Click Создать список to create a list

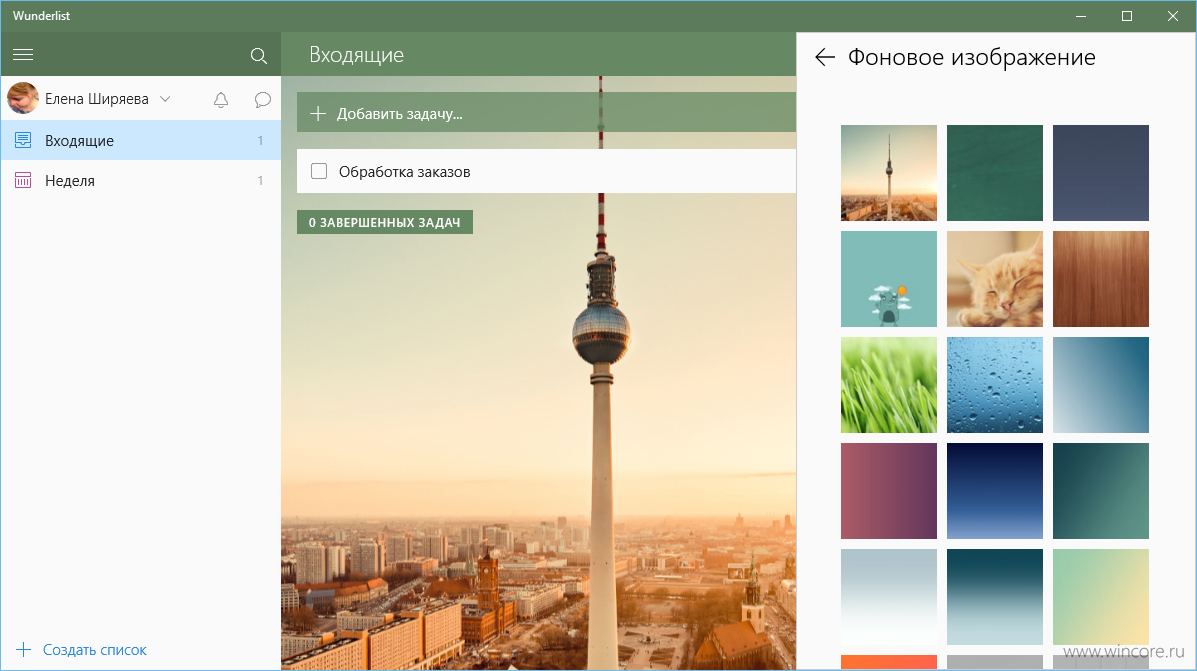click(x=95, y=650)
